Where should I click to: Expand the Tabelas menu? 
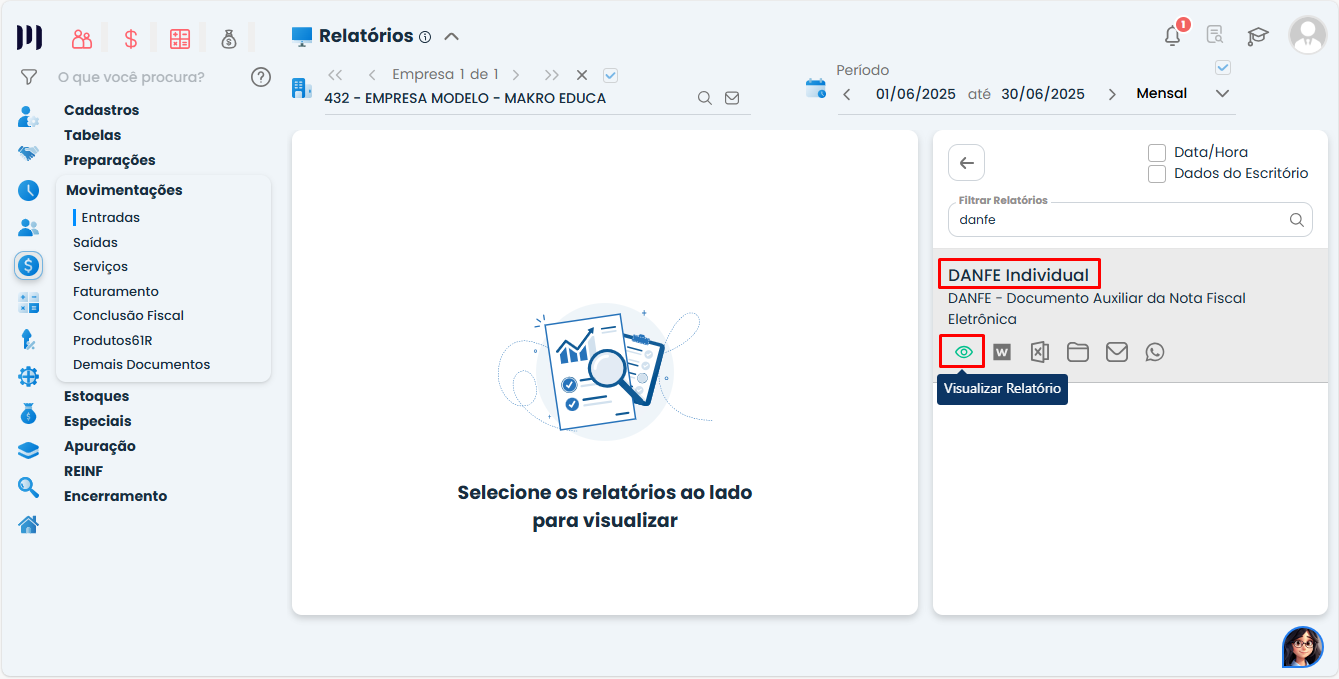[x=92, y=135]
